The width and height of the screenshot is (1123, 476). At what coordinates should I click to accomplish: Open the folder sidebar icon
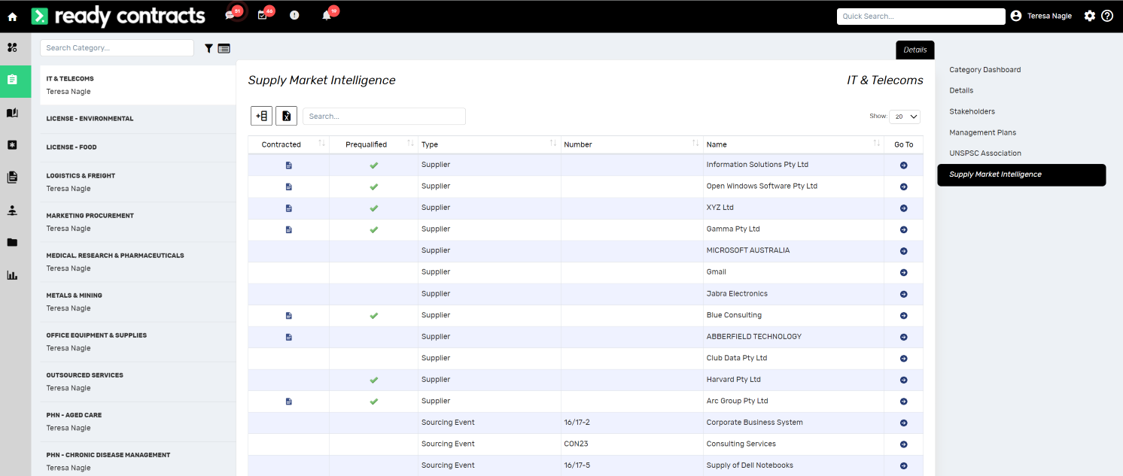click(x=12, y=243)
